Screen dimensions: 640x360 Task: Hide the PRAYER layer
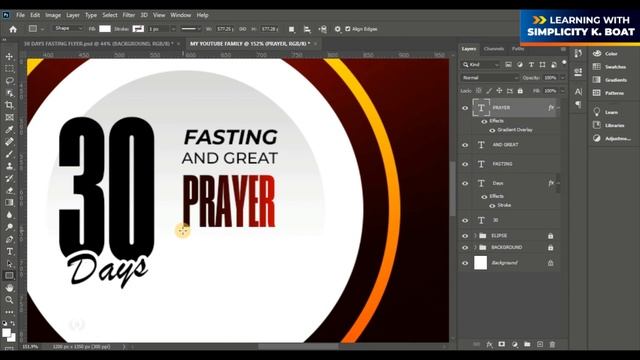coord(465,108)
